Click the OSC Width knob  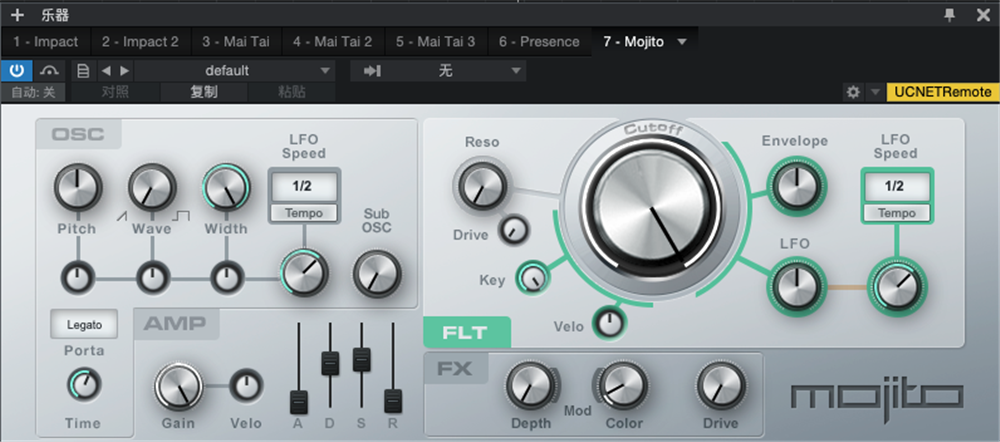pos(226,187)
